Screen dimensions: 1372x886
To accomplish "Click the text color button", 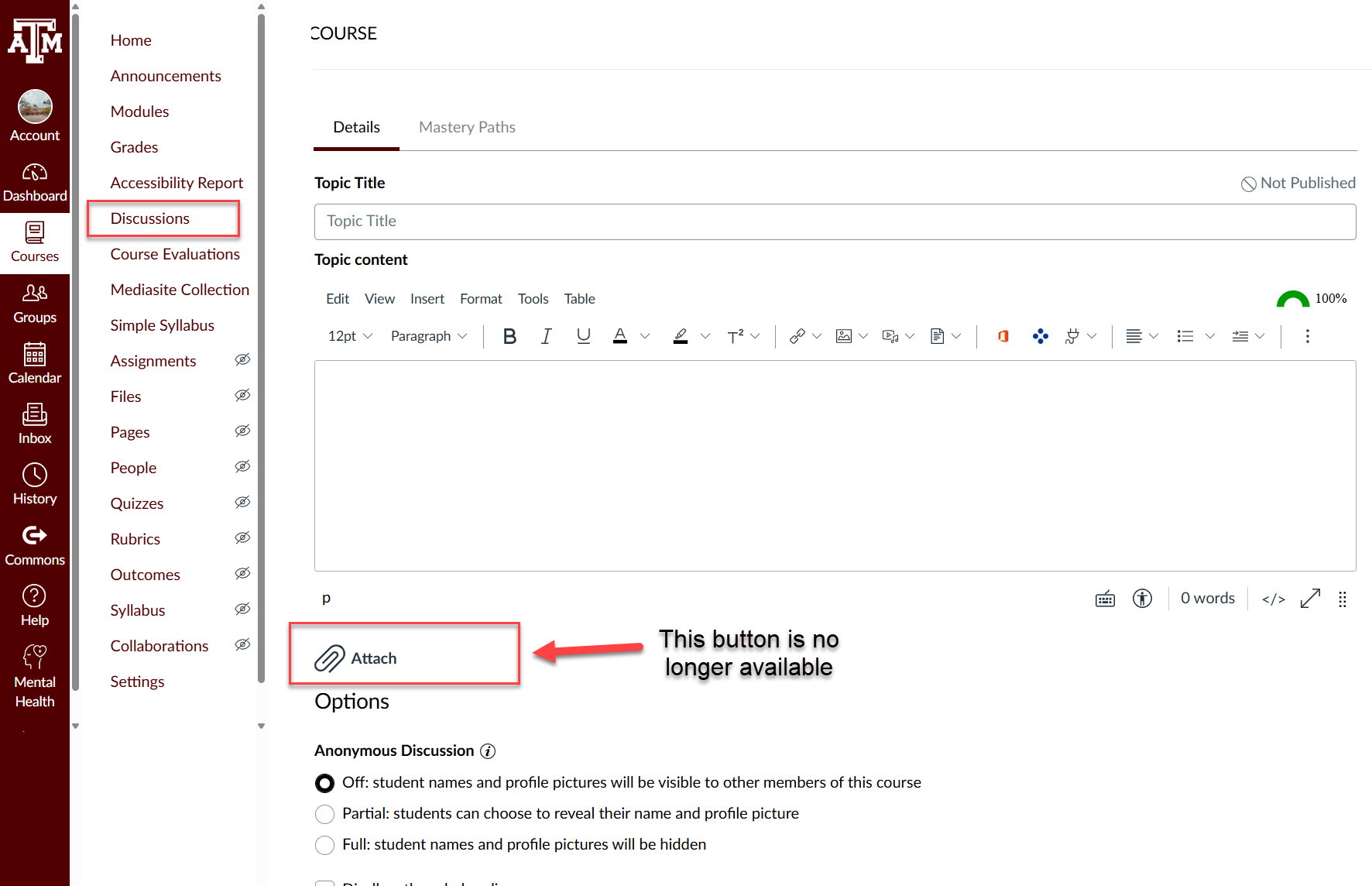I will coord(620,336).
